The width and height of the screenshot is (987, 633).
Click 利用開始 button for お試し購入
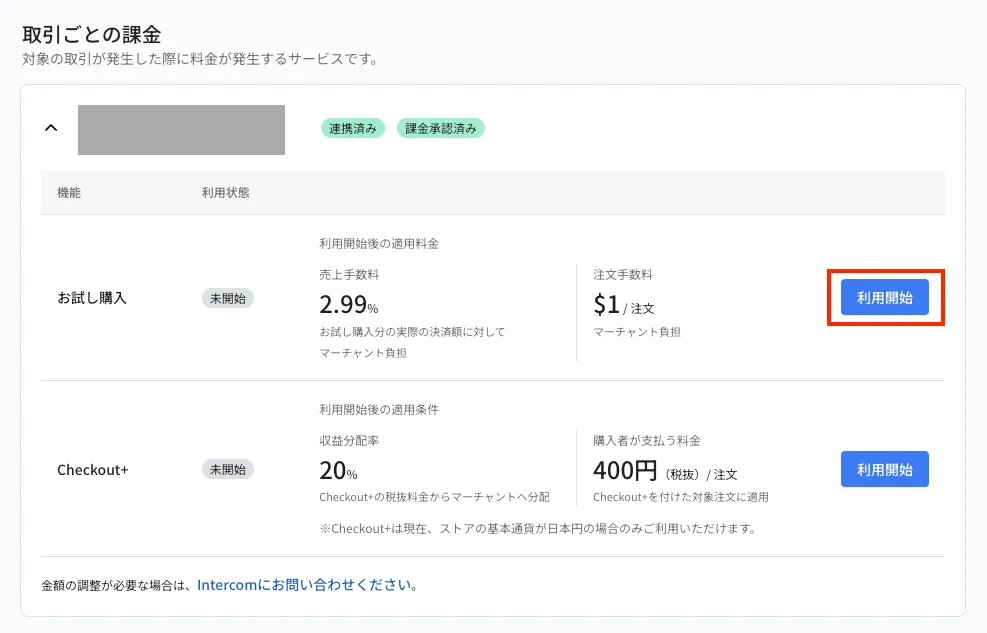[884, 298]
